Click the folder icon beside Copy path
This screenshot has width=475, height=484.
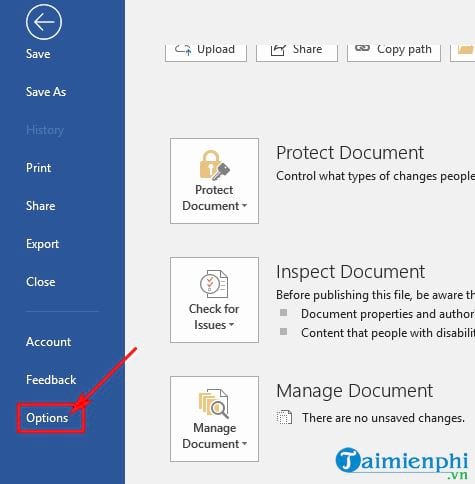[466, 50]
